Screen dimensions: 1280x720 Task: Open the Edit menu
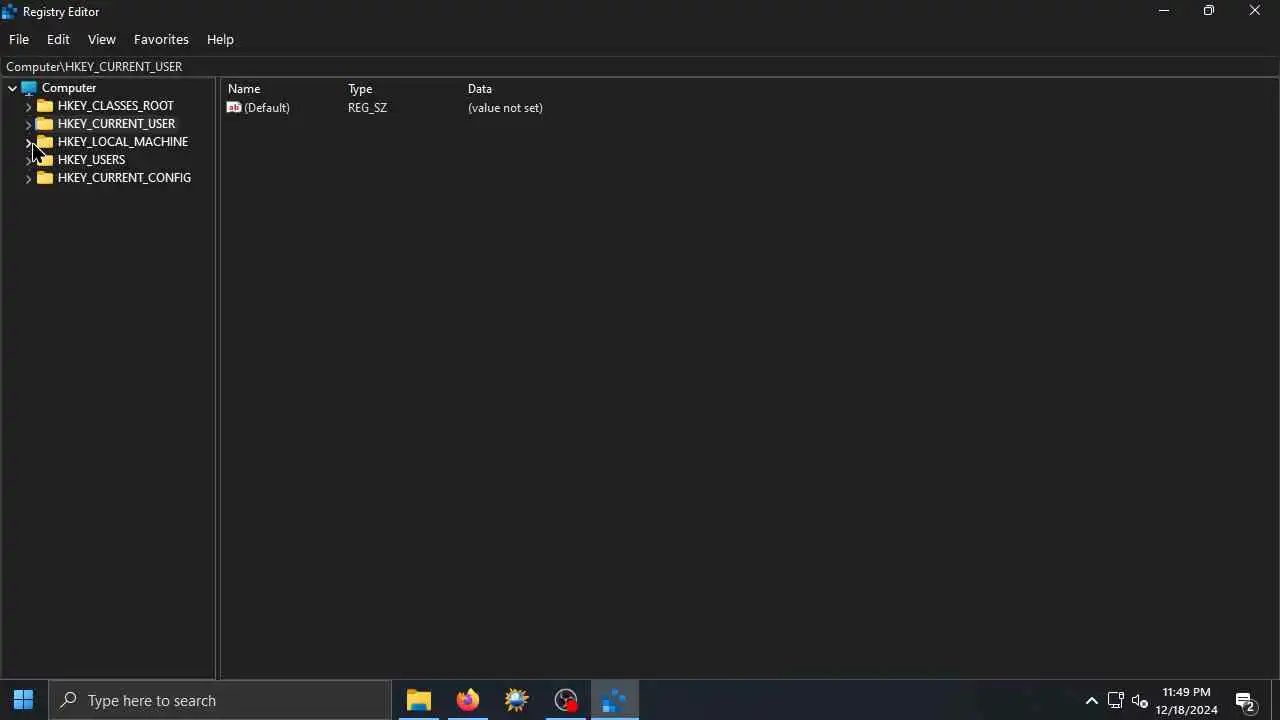[x=58, y=39]
